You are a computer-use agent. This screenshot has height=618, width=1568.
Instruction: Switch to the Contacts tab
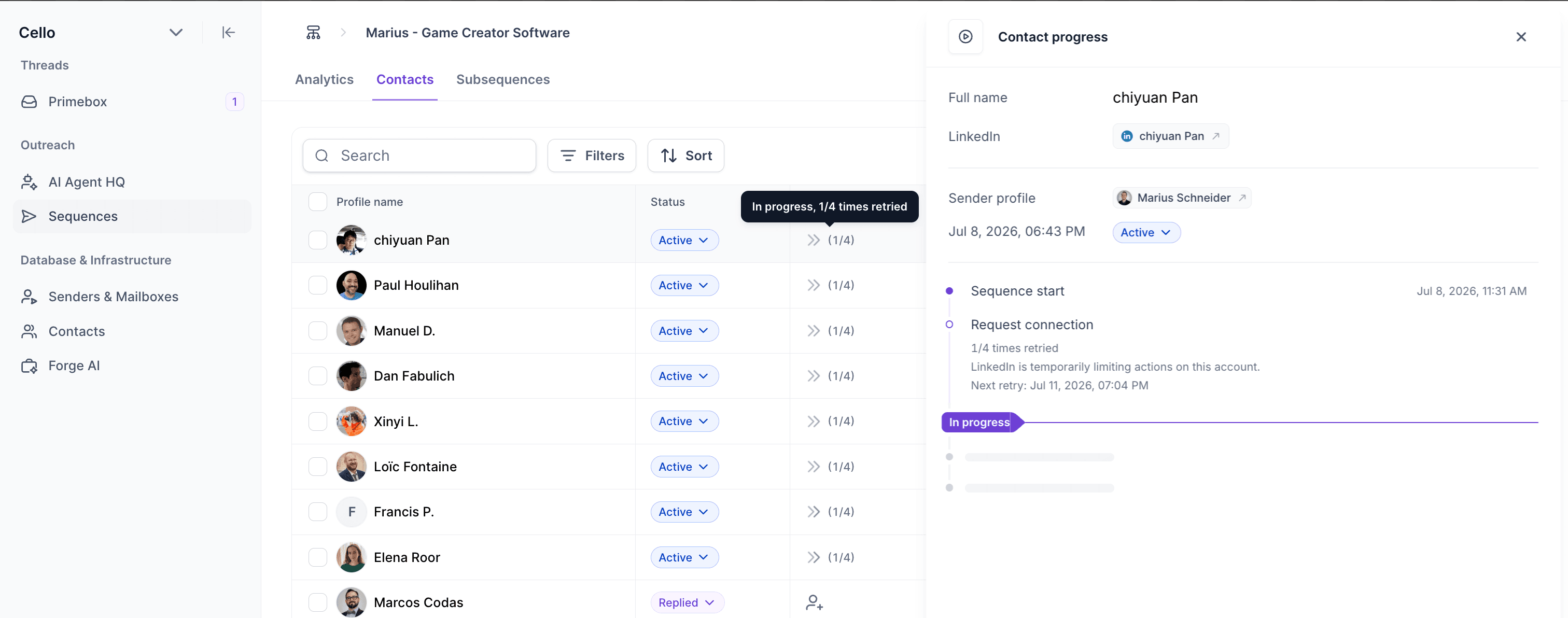[x=405, y=79]
